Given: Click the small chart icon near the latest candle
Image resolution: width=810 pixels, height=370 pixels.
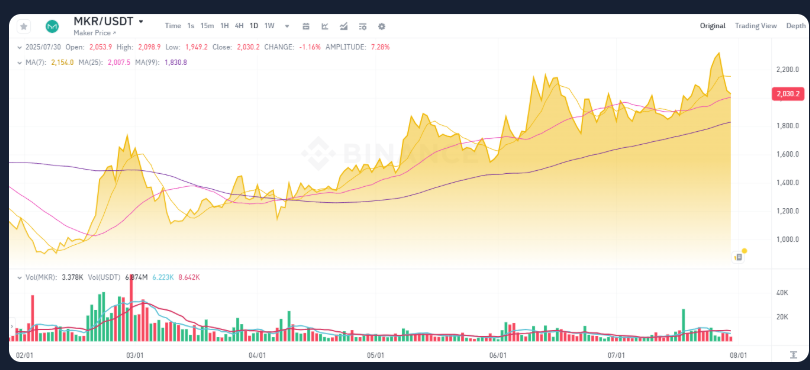Looking at the screenshot, I should click(x=739, y=257).
